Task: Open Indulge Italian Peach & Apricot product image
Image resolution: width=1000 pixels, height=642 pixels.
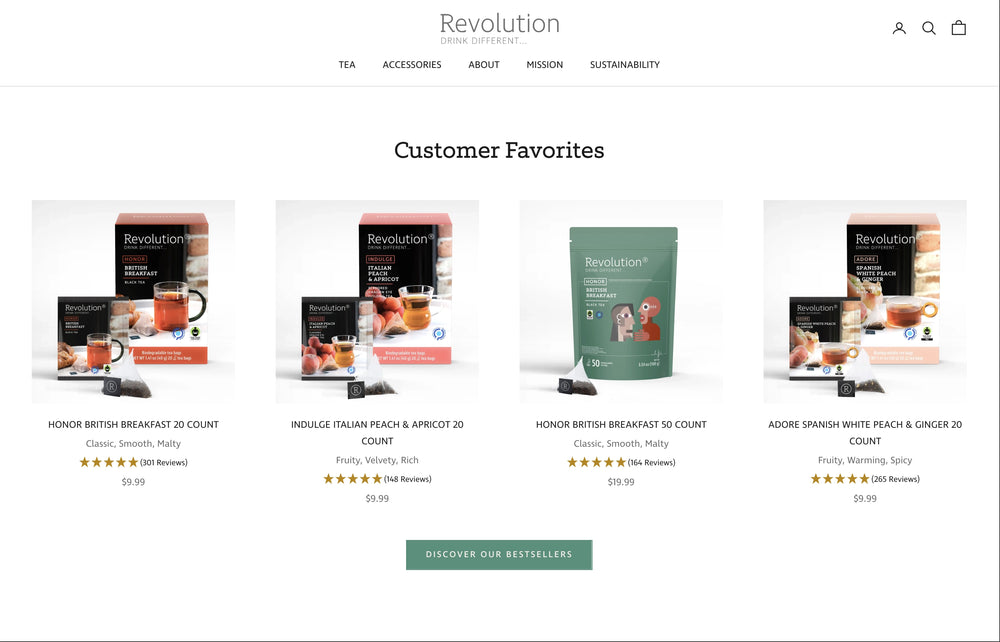Action: [377, 302]
